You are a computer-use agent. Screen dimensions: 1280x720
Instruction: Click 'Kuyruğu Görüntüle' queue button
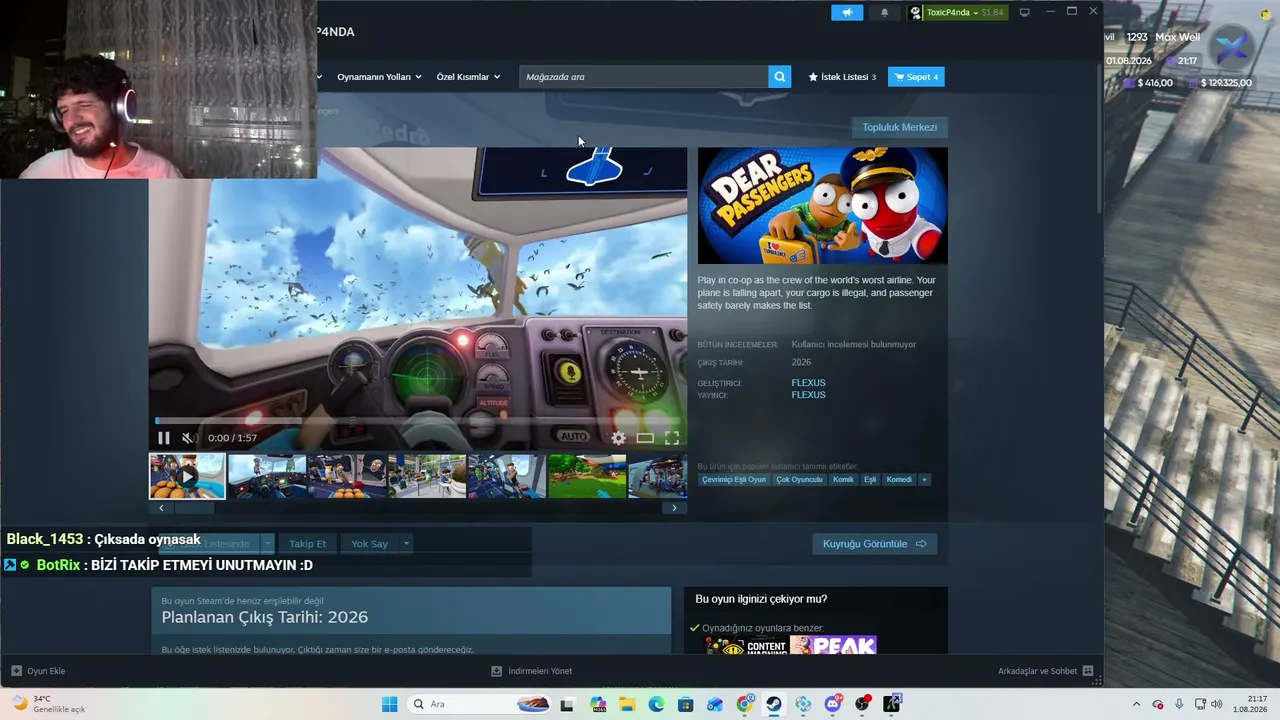(875, 544)
